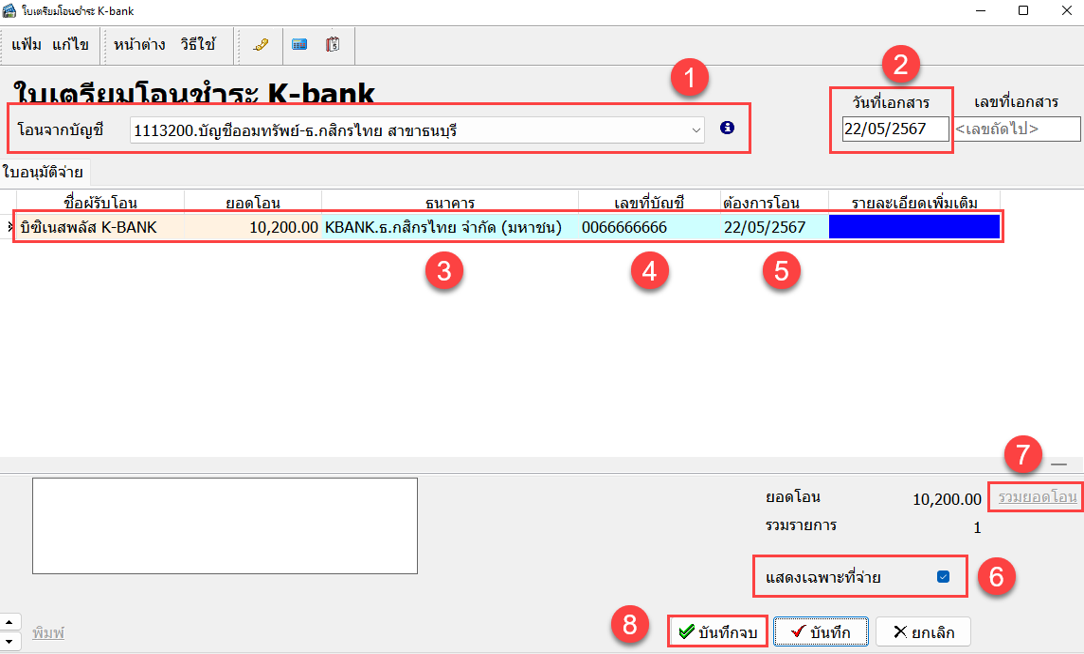
Task: Click the calendar icon in the toolbar
Action: click(x=333, y=45)
